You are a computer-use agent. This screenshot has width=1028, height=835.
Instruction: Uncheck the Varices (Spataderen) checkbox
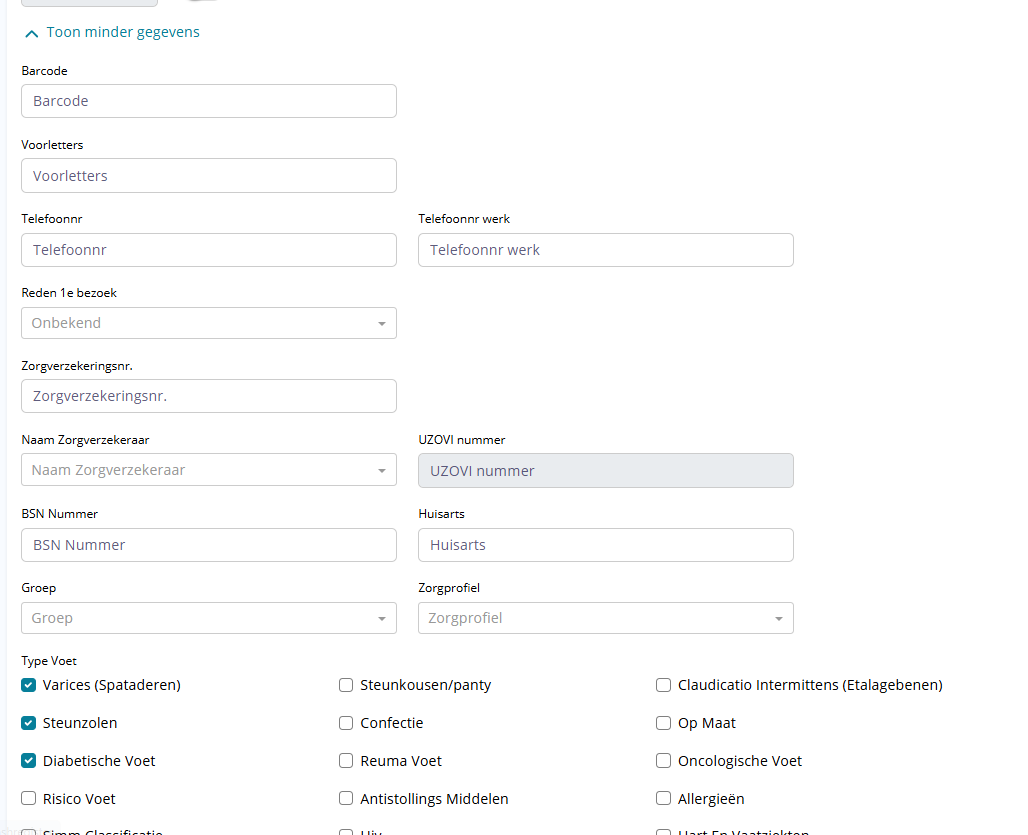tap(29, 685)
